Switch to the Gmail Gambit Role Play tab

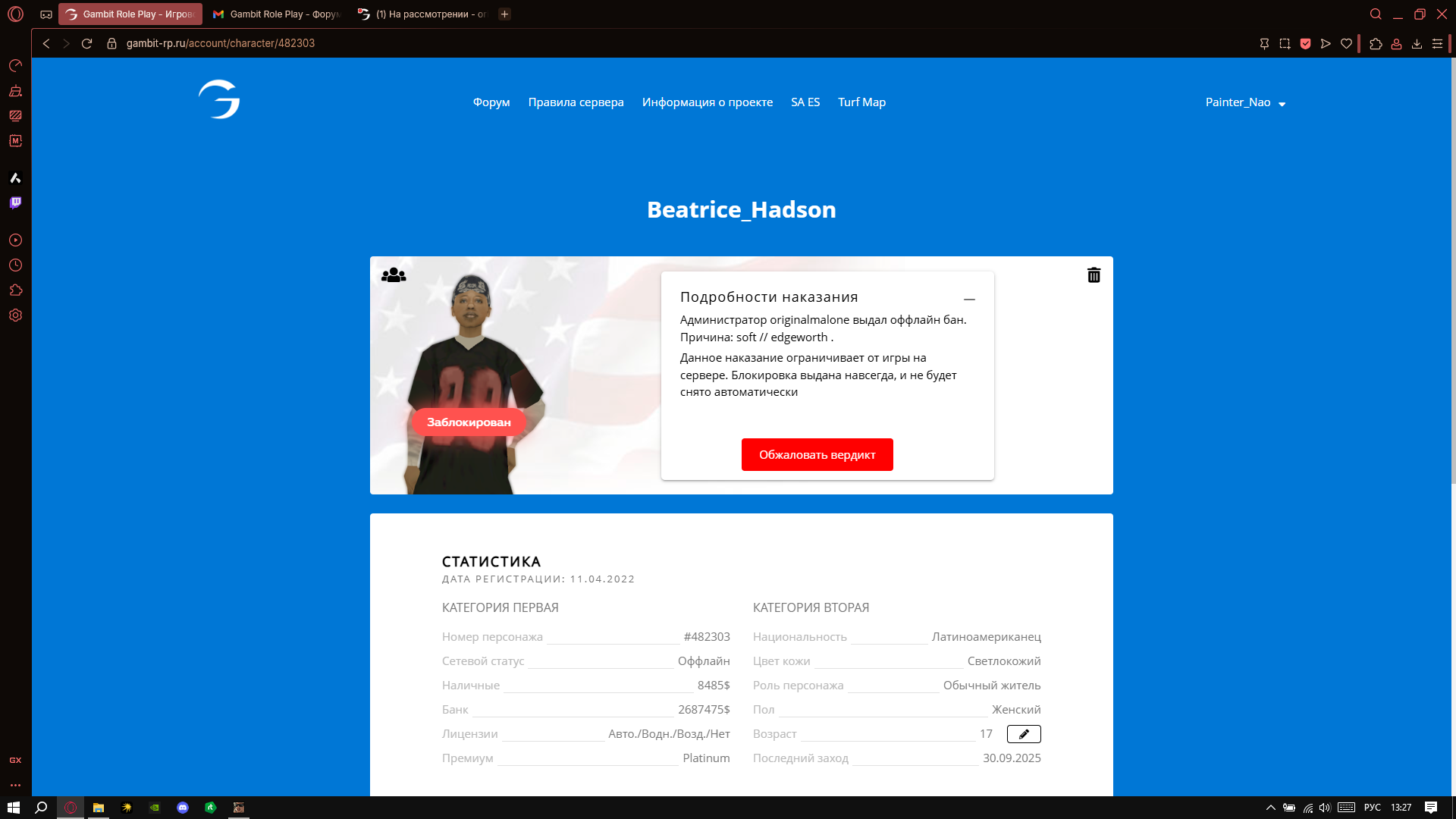[x=278, y=14]
